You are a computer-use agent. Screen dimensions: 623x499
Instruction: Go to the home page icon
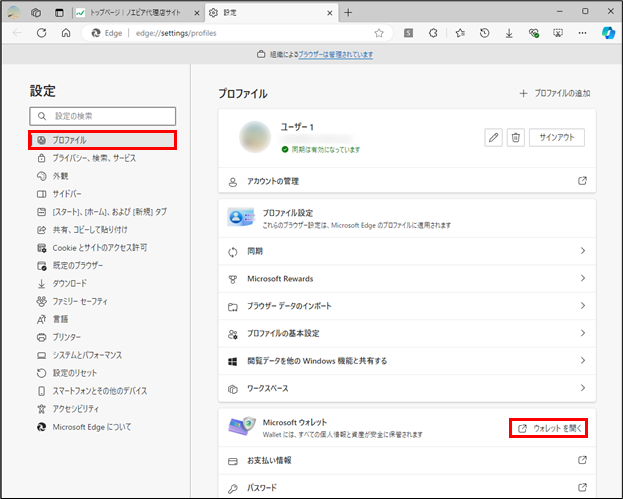click(66, 33)
